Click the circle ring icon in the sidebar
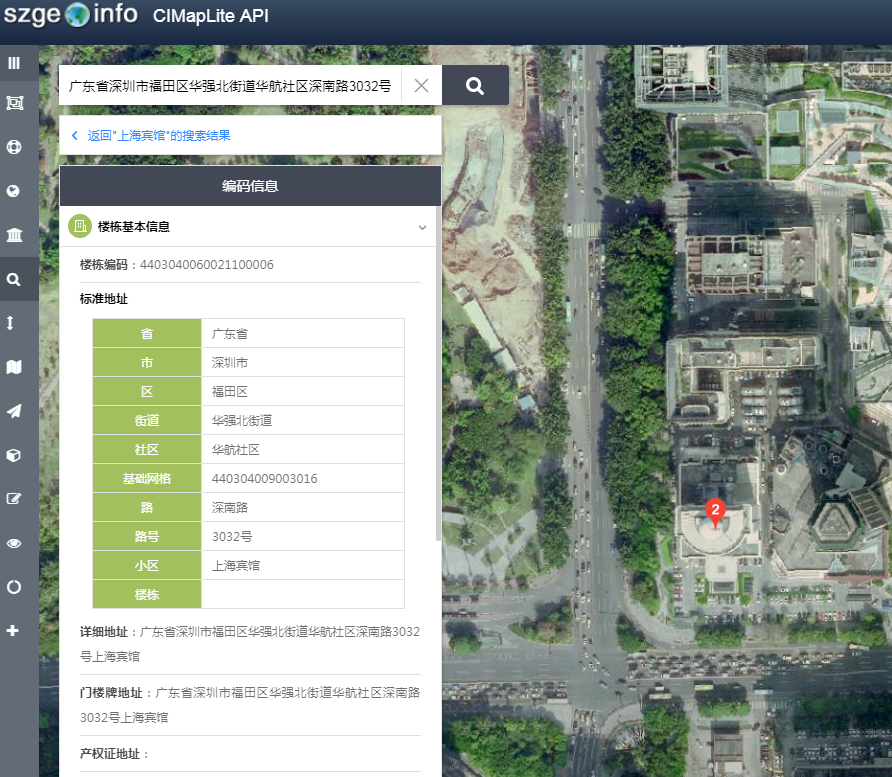This screenshot has height=777, width=892. tap(14, 587)
